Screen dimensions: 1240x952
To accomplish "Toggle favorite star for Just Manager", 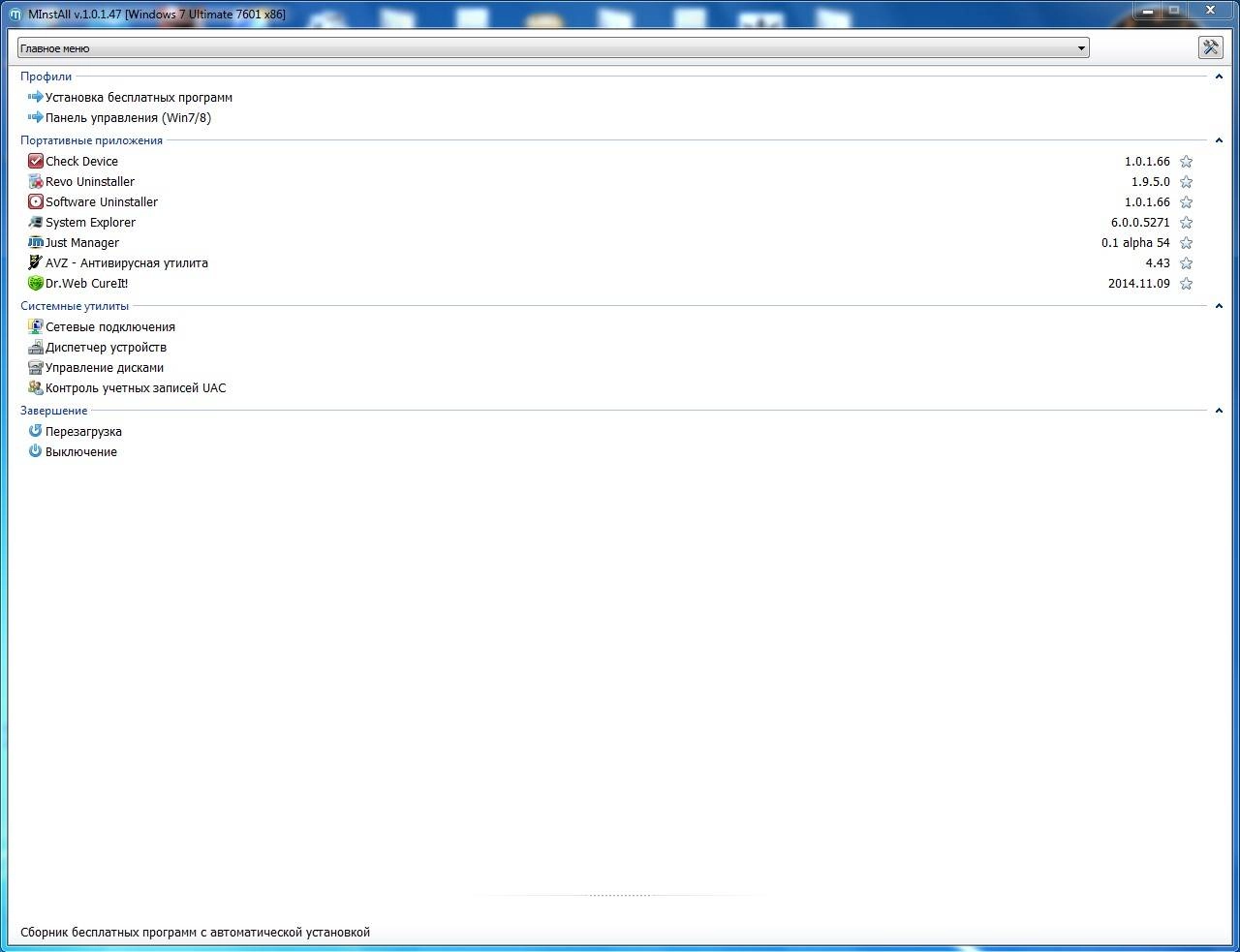I will 1186,243.
